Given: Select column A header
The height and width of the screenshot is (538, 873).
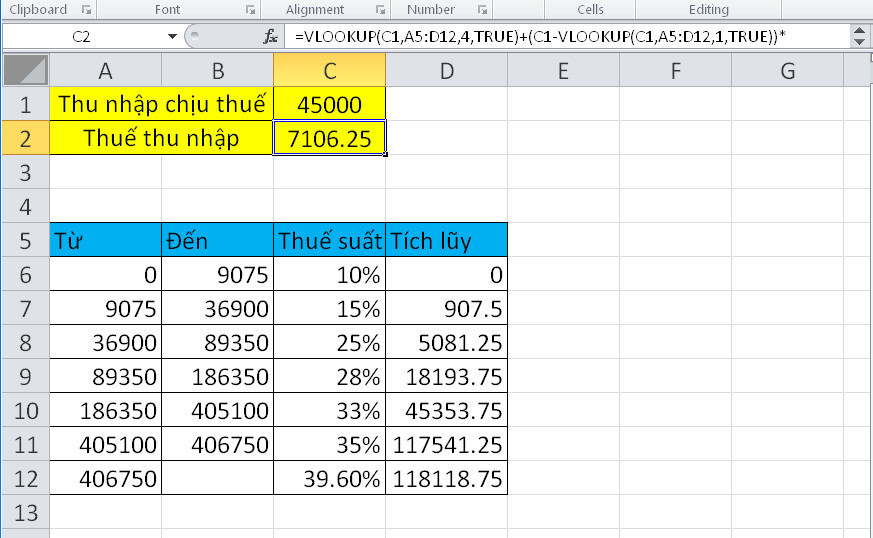Looking at the screenshot, I should point(105,71).
